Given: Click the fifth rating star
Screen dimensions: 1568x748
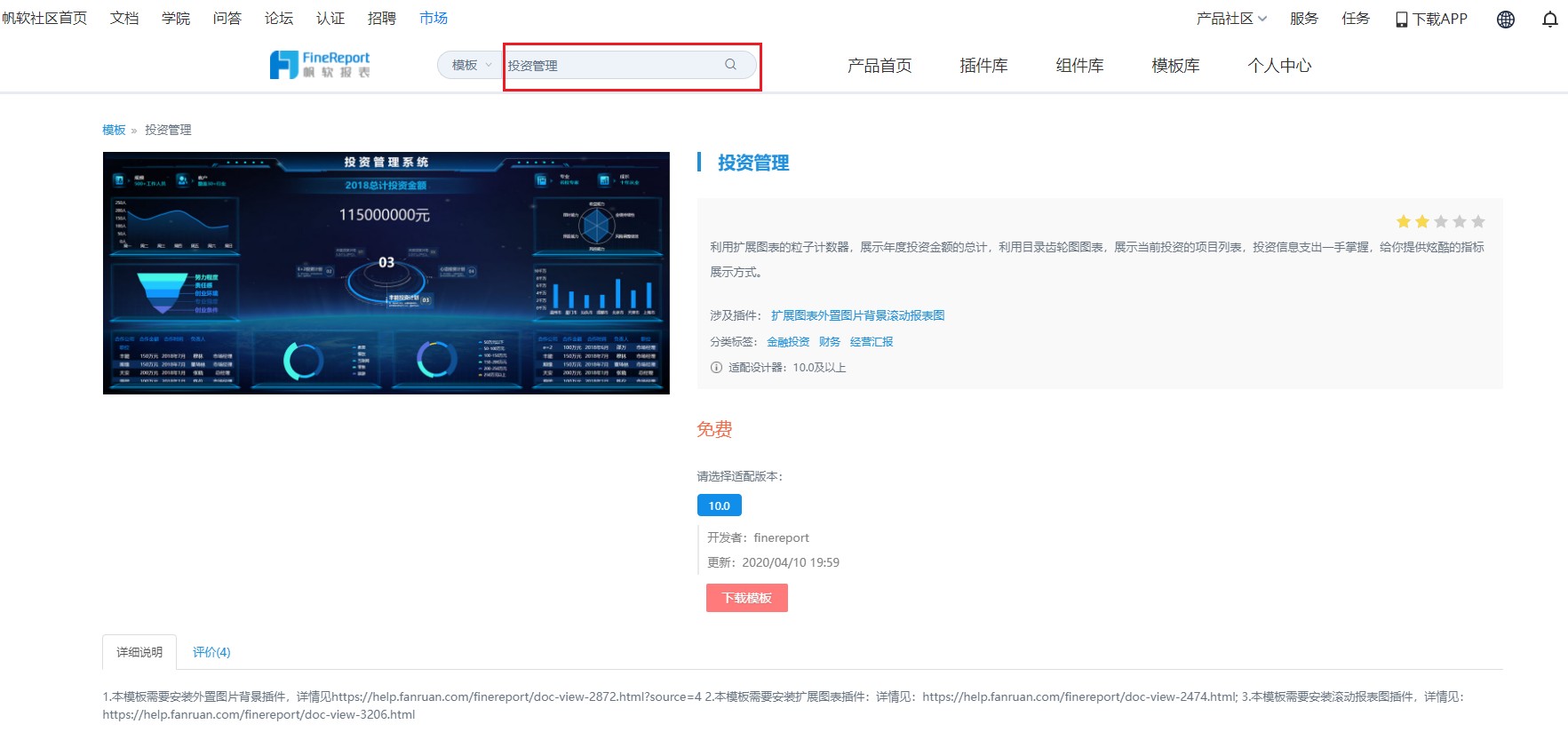Looking at the screenshot, I should tap(1478, 222).
